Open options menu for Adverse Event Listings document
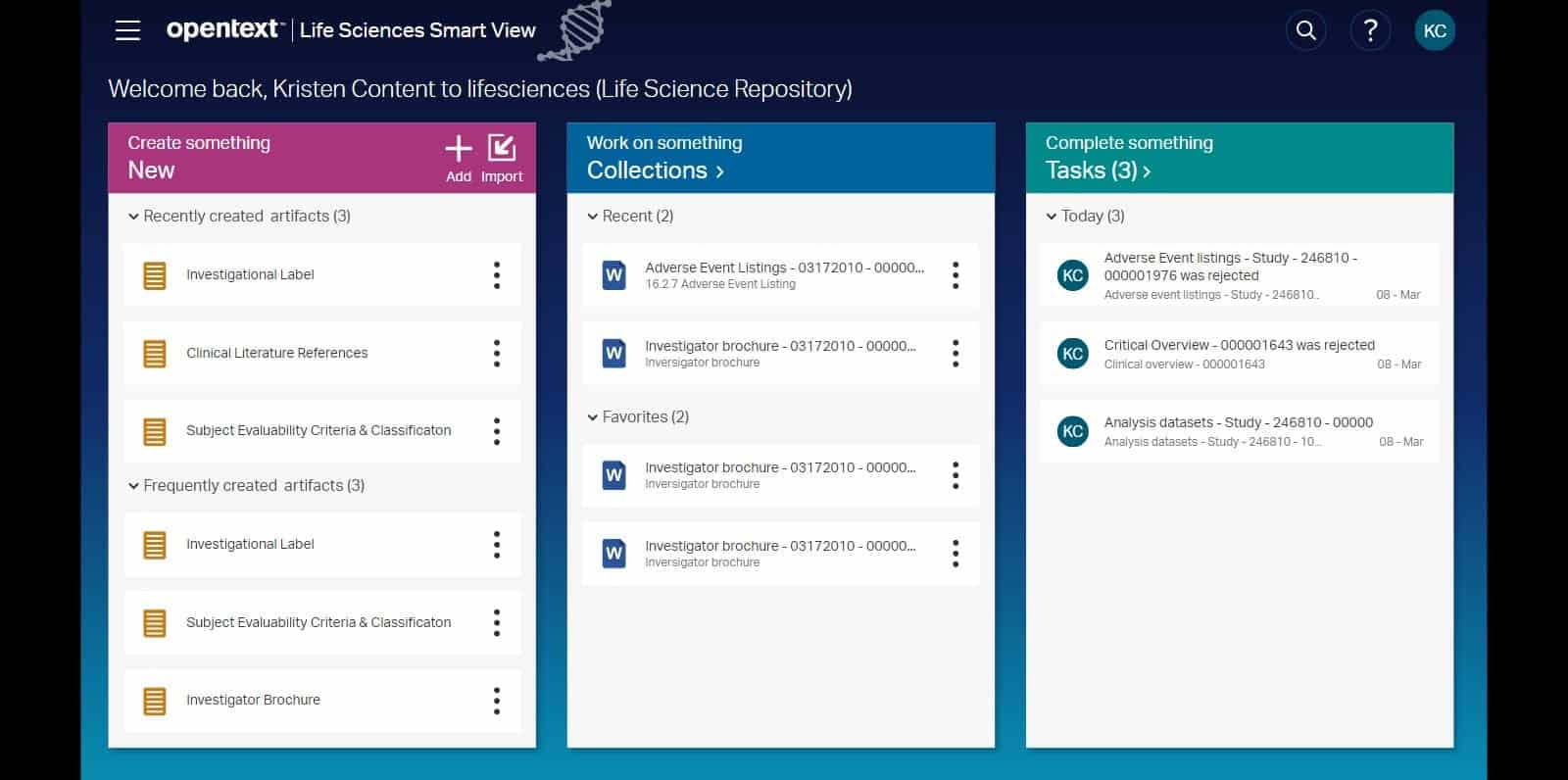Image resolution: width=1568 pixels, height=780 pixels. (x=955, y=275)
